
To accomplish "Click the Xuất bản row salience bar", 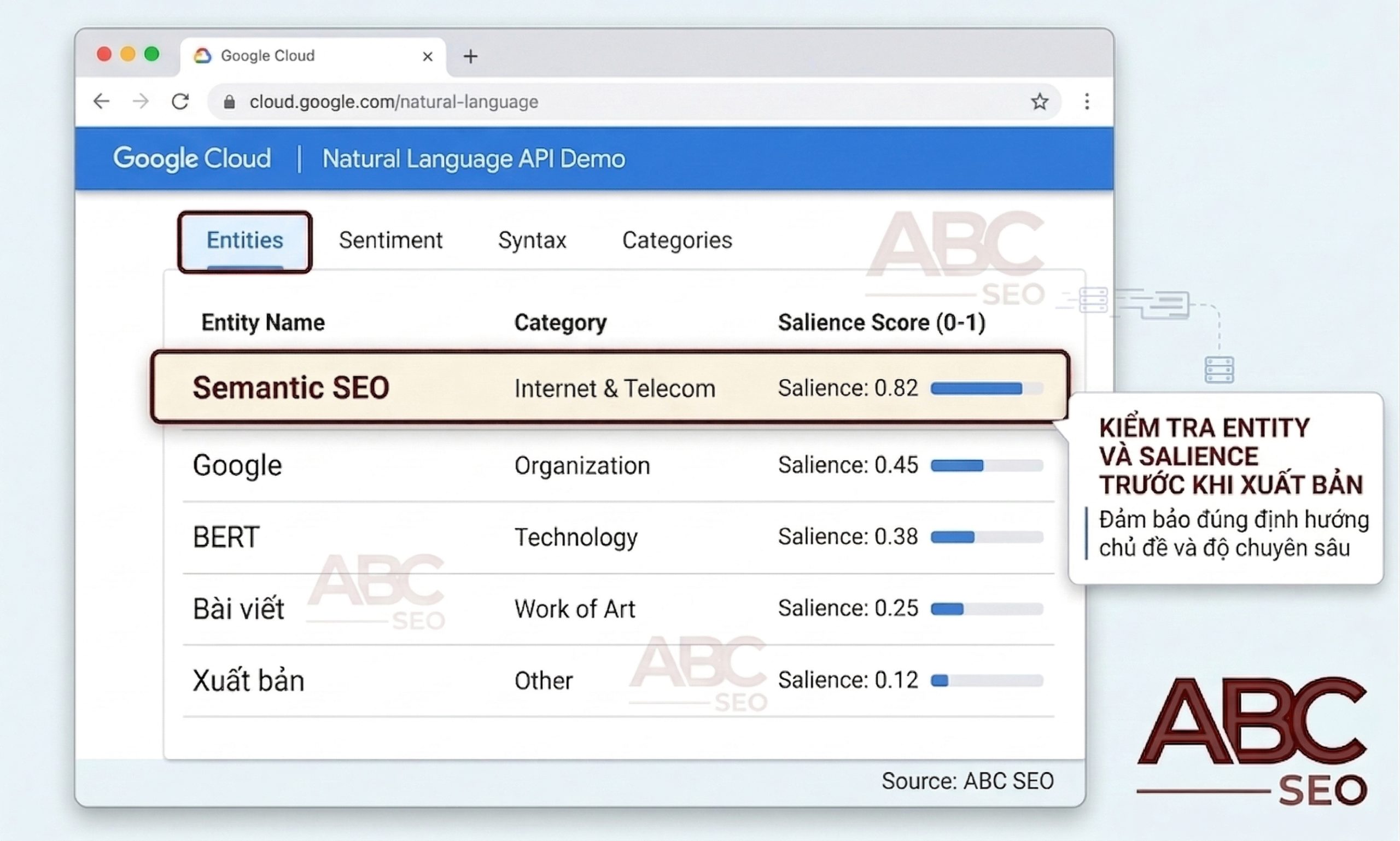I will click(x=987, y=681).
